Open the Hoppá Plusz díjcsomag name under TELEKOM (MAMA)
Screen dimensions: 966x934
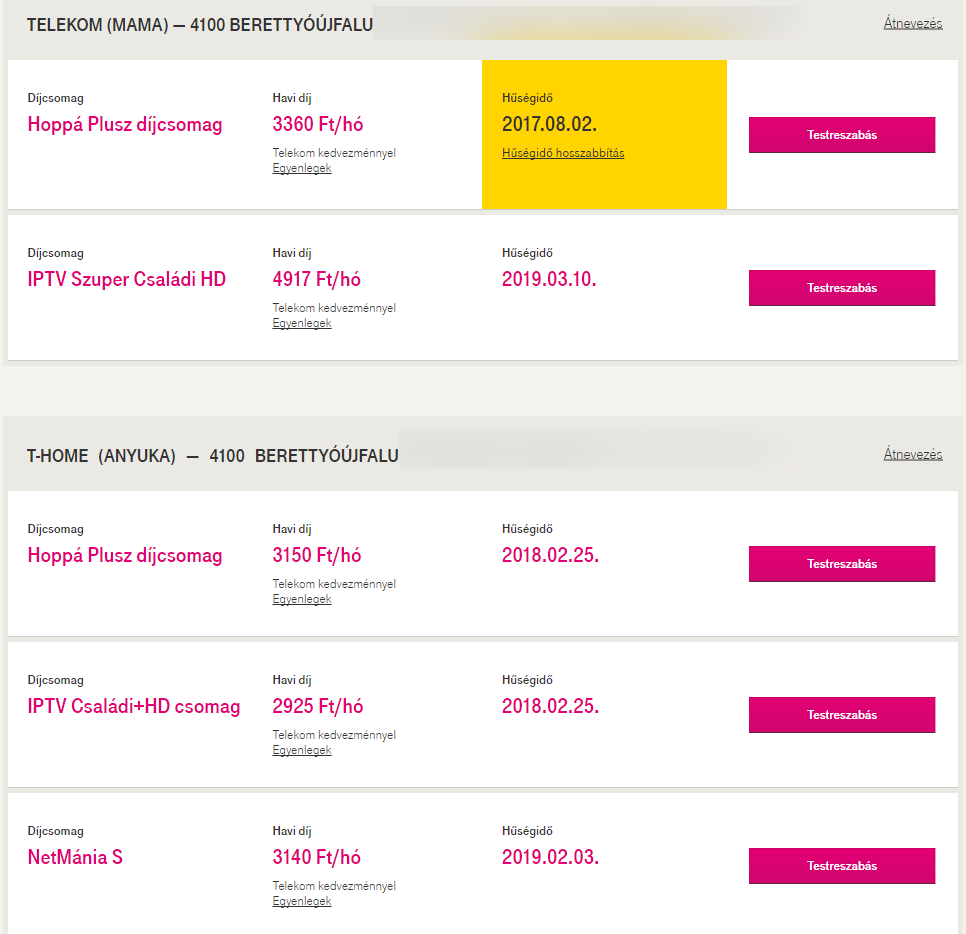(x=125, y=125)
